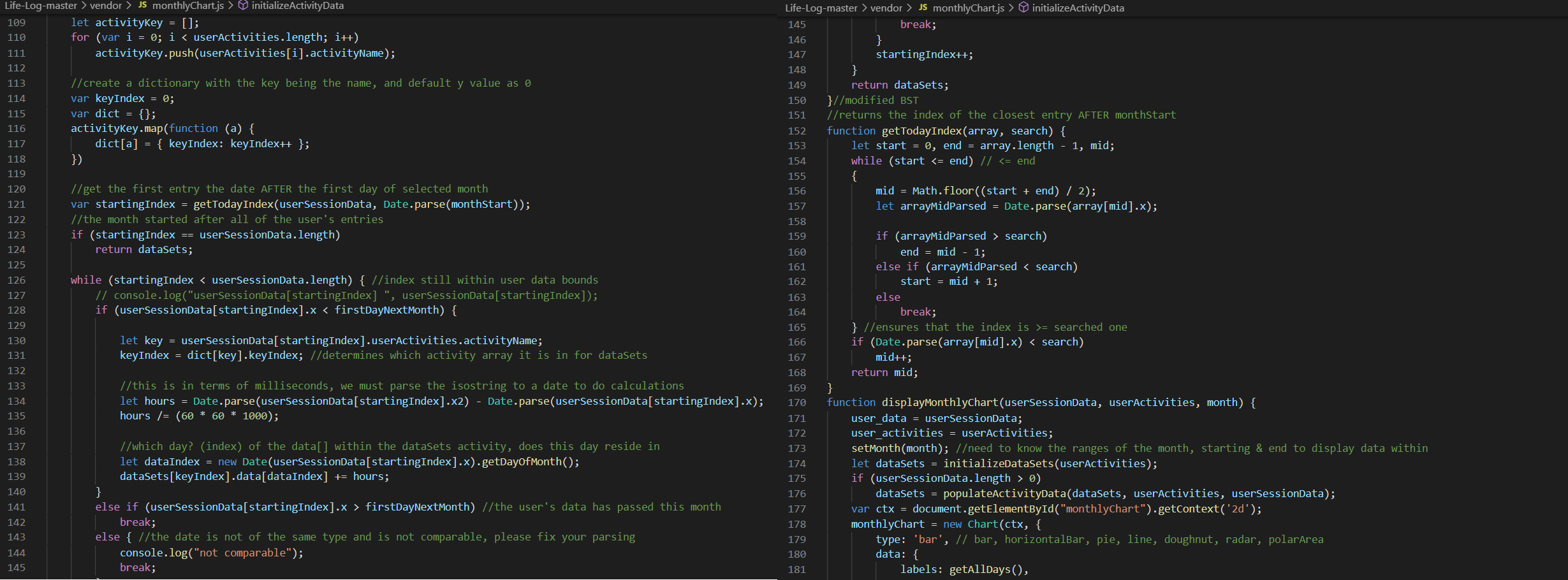Place cursor on getTodayIndex function name
This screenshot has height=580, width=1568.
pos(921,131)
